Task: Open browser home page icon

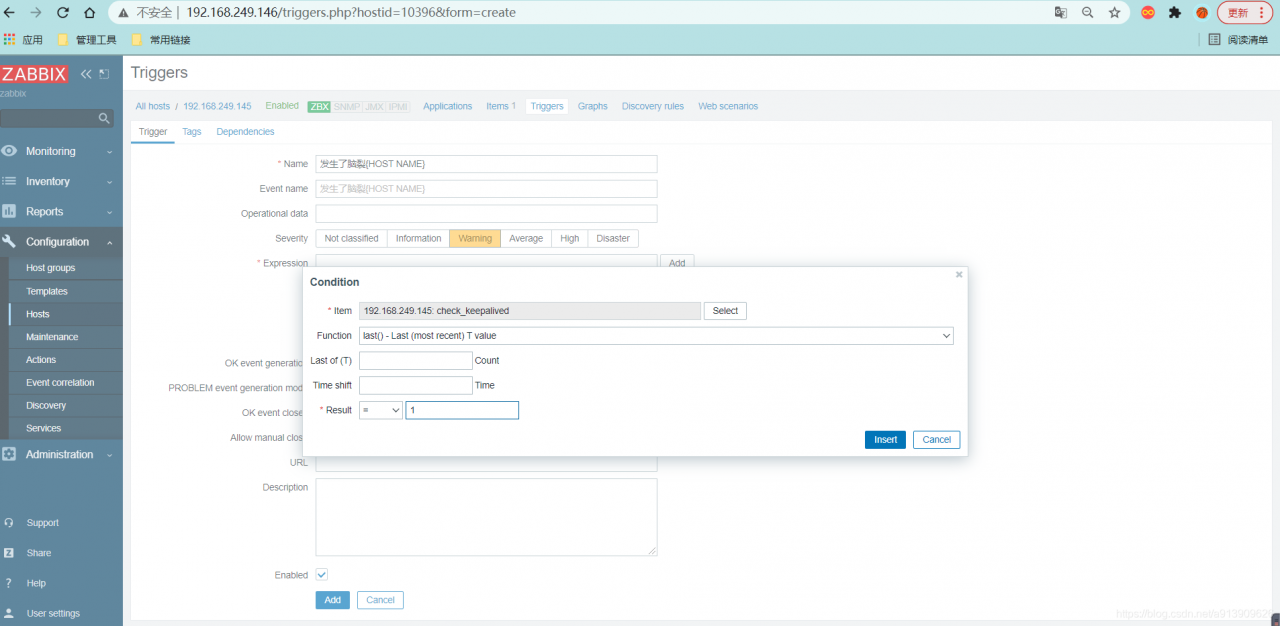Action: pos(90,13)
